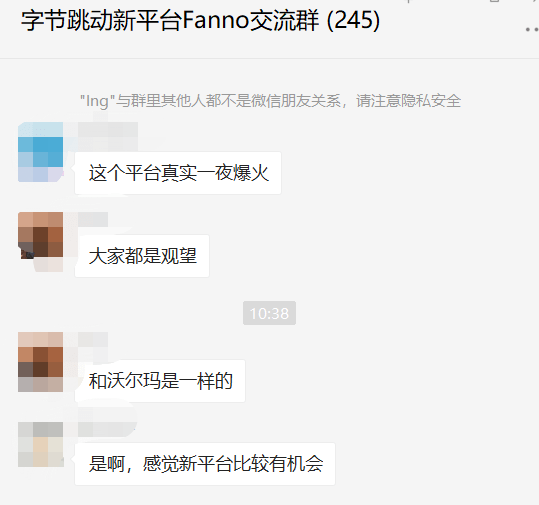Click the 是啊，感觉新平台比较有机会 message bubble

click(x=205, y=464)
